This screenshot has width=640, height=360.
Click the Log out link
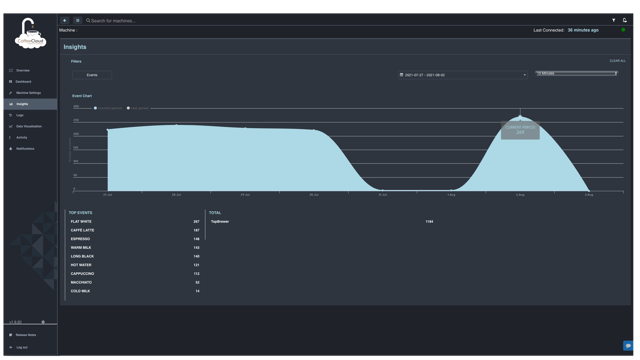(22, 347)
